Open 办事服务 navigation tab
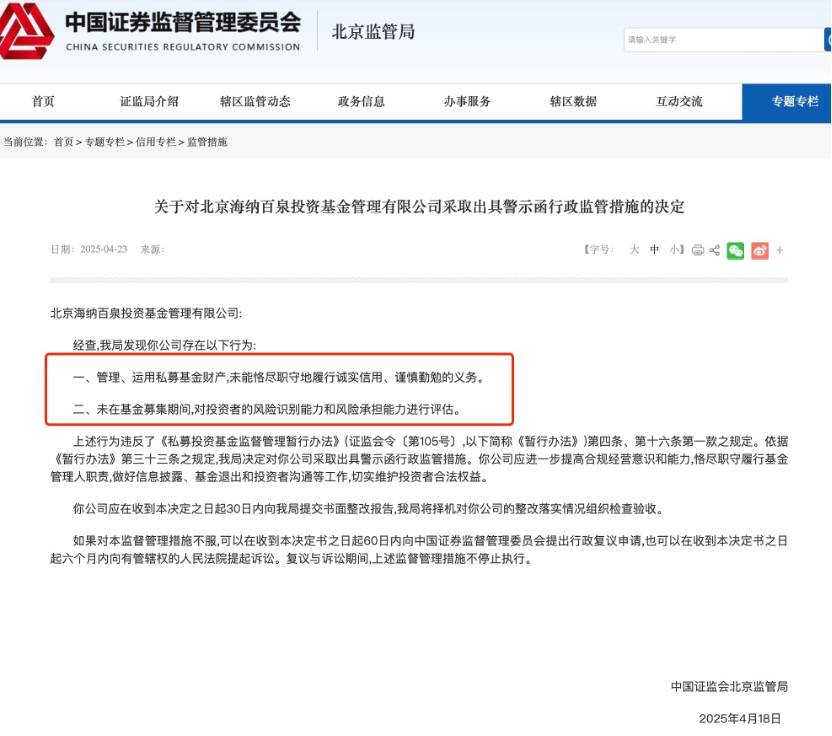 pos(467,101)
